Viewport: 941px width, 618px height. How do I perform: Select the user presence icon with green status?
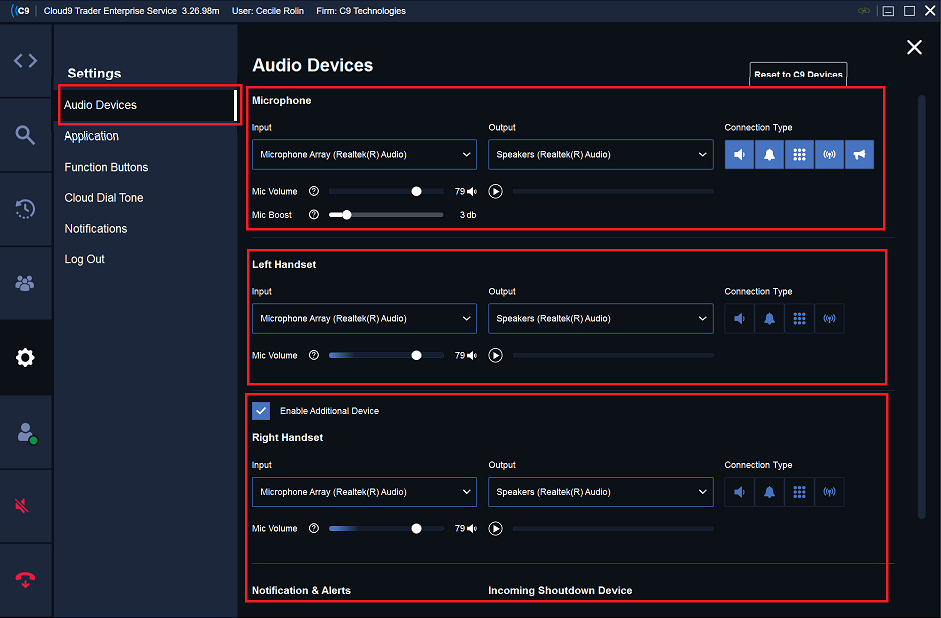click(x=25, y=431)
